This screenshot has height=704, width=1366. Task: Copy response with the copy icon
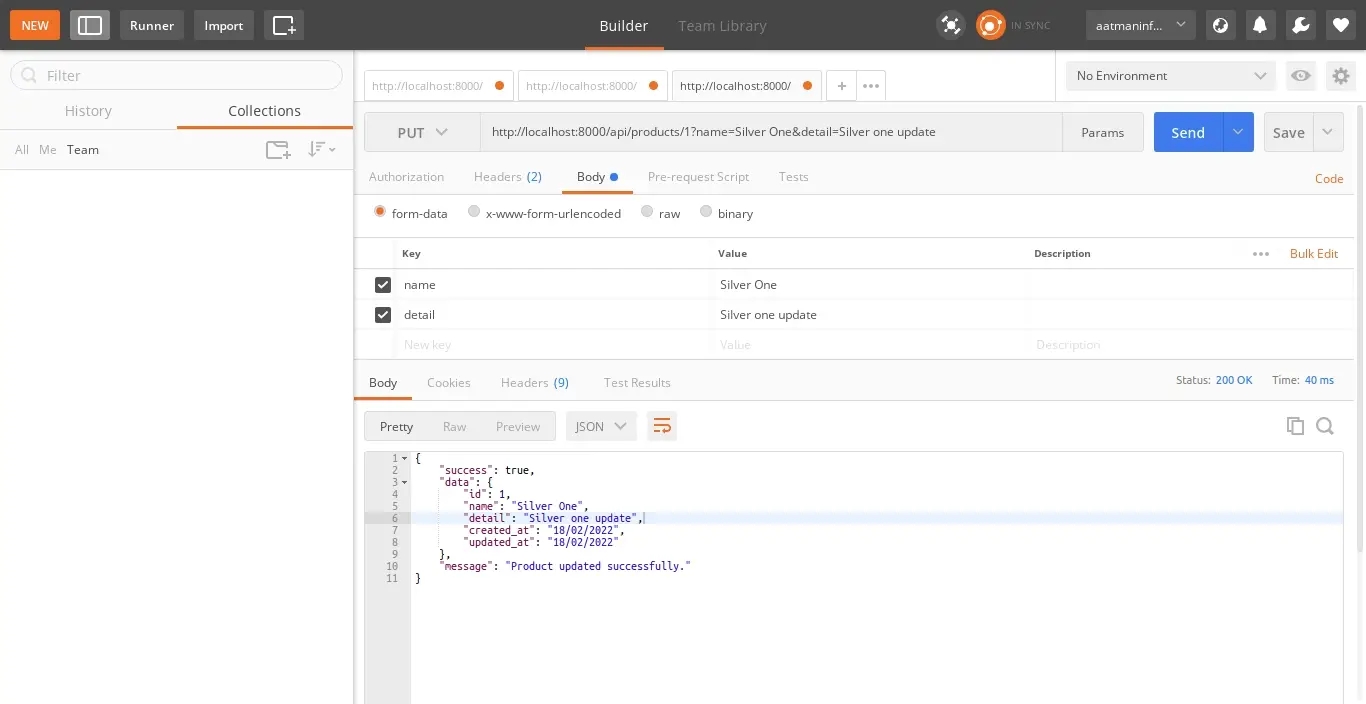[x=1295, y=426]
